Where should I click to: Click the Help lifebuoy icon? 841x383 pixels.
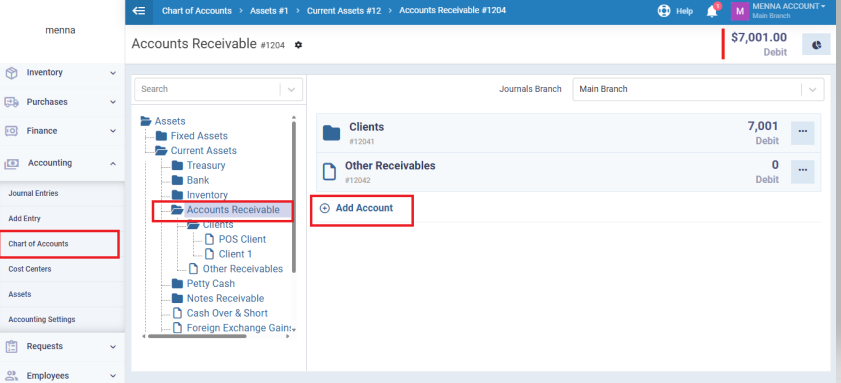(x=664, y=11)
